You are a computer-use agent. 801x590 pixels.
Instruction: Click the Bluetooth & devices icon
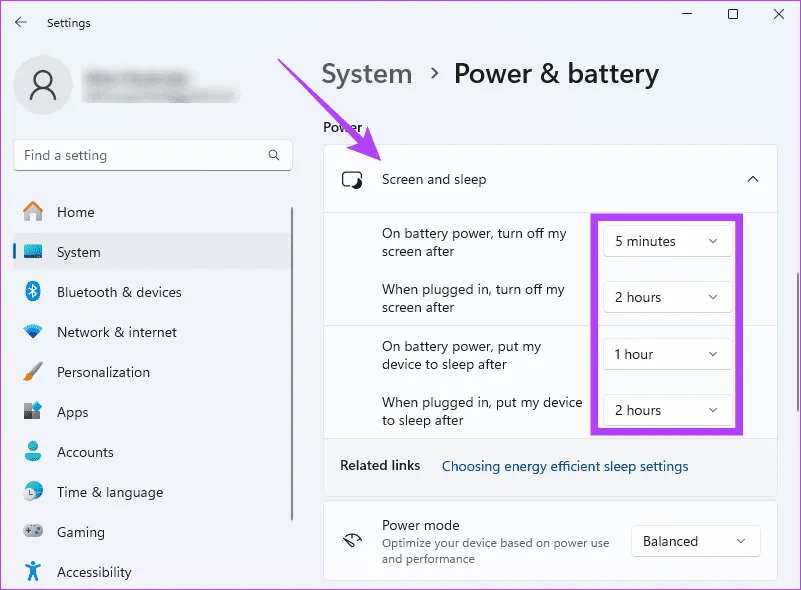pyautogui.click(x=33, y=292)
